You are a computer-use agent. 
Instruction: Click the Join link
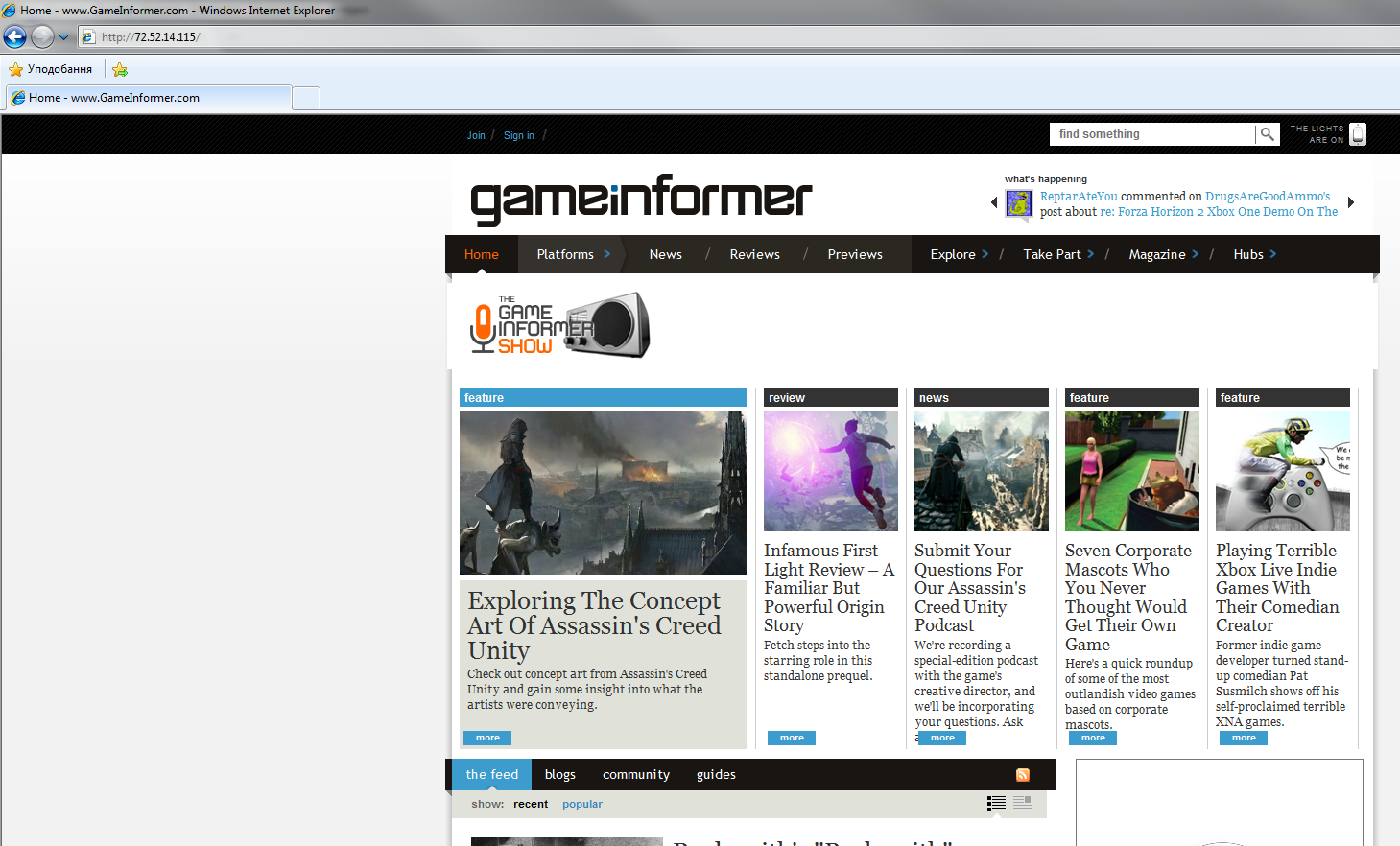[x=476, y=135]
